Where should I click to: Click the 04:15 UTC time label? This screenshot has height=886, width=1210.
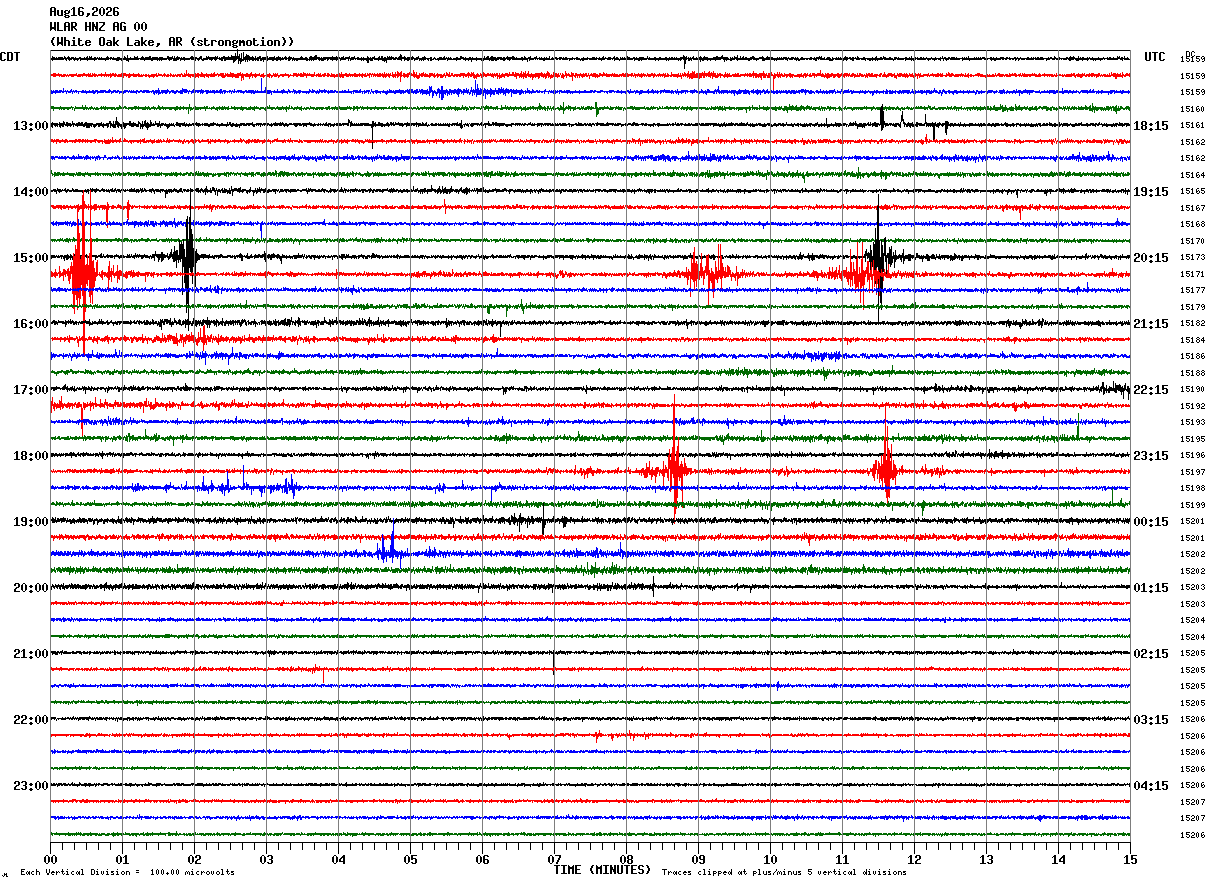tap(1150, 786)
